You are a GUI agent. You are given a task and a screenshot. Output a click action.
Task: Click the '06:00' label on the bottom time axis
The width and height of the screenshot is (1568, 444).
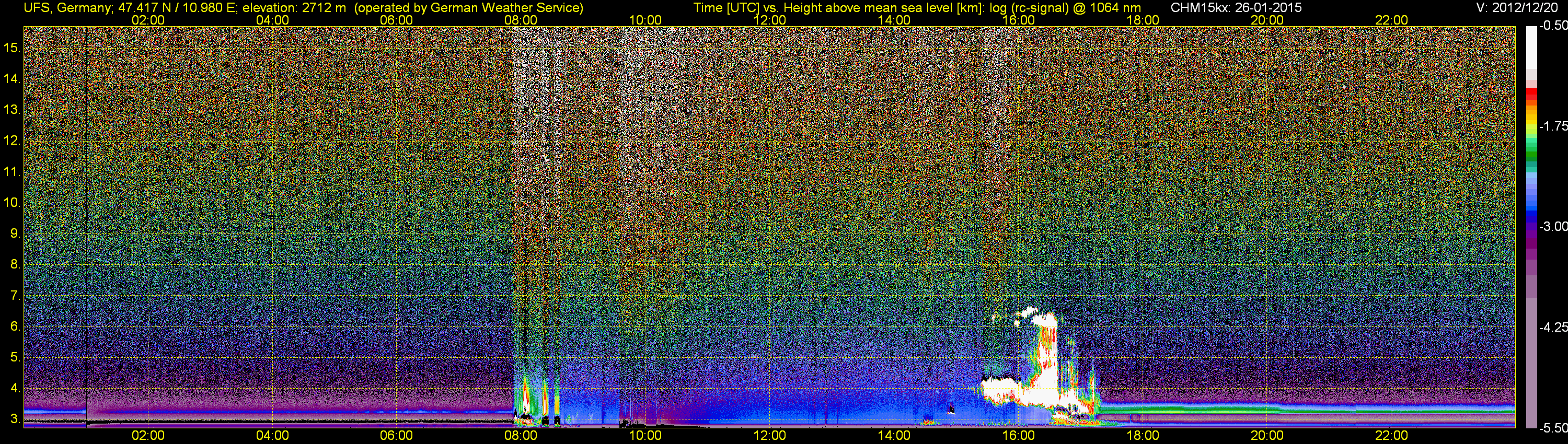coord(396,436)
